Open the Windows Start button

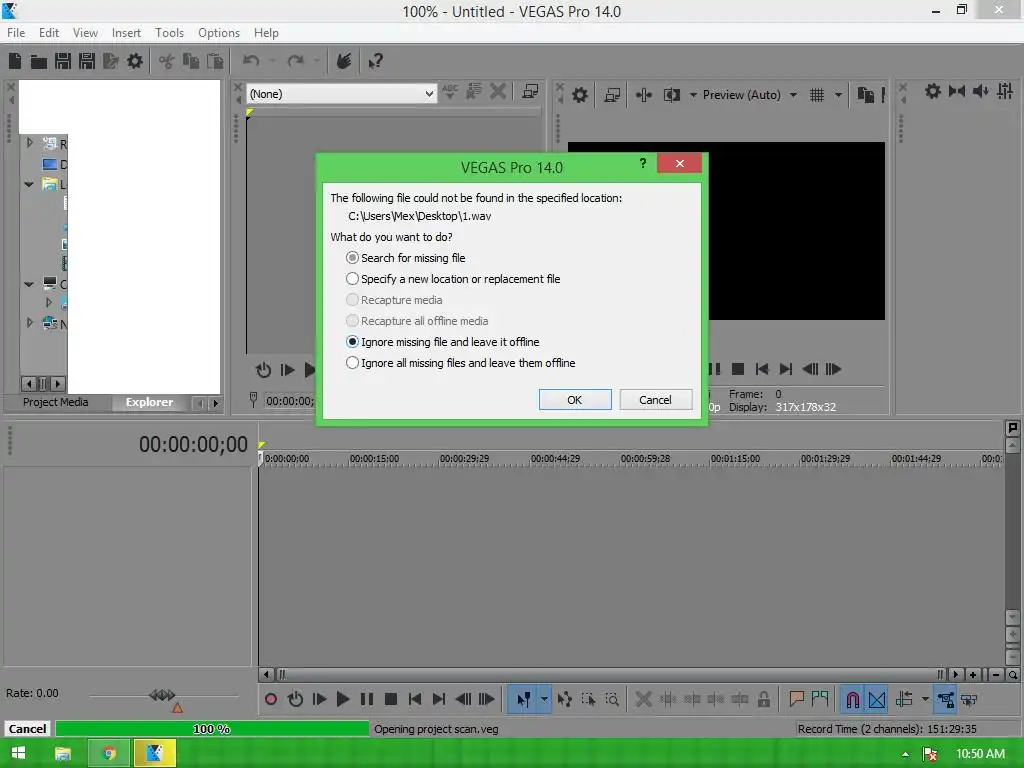pyautogui.click(x=18, y=754)
